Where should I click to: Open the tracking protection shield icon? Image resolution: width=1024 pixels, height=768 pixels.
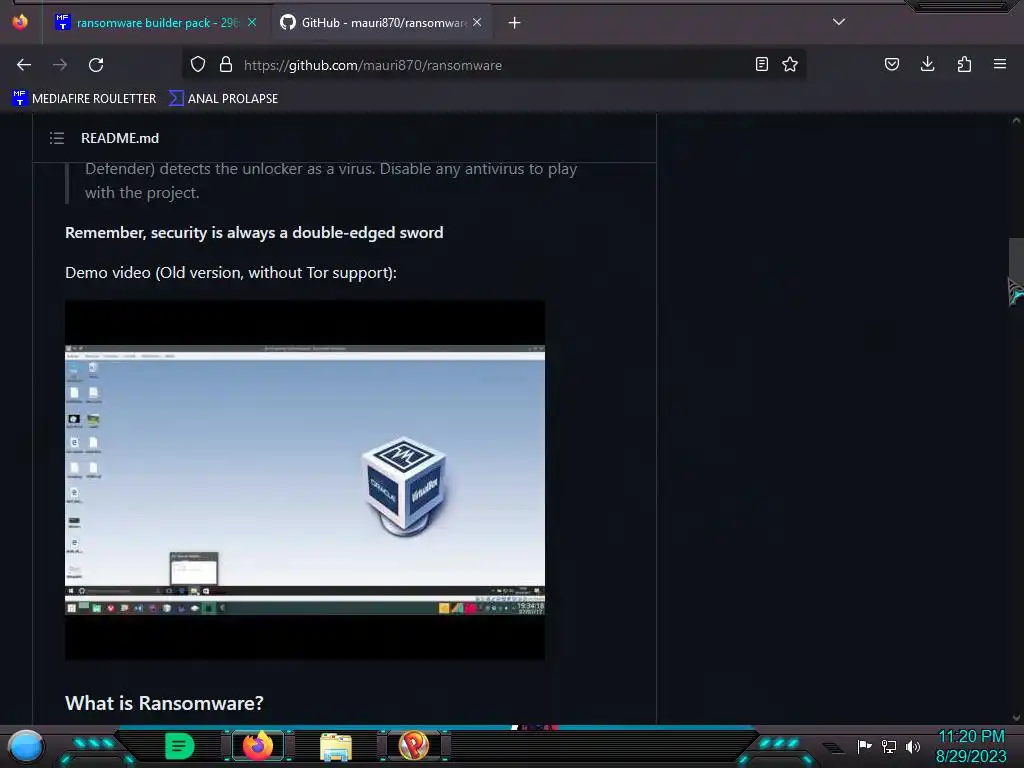point(198,65)
